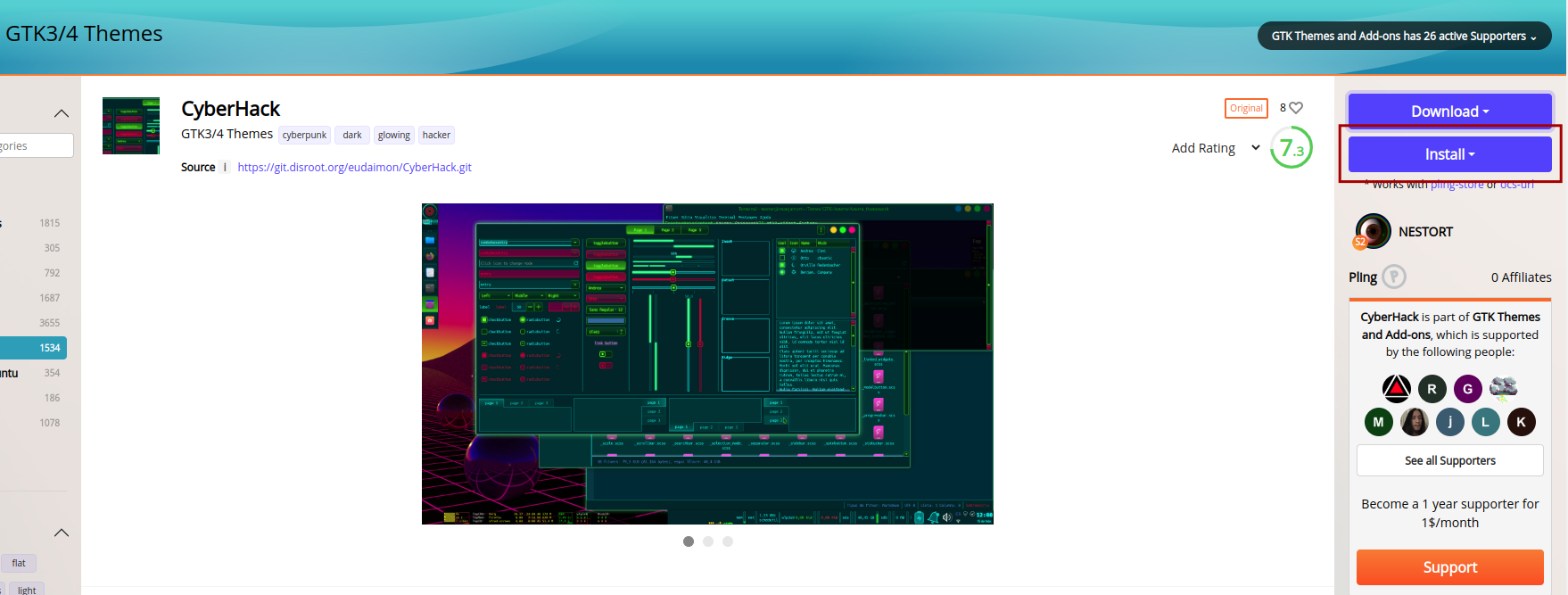Viewport: 1568px width, 595px height.
Task: Focus the categories search field
Action: coord(36,145)
